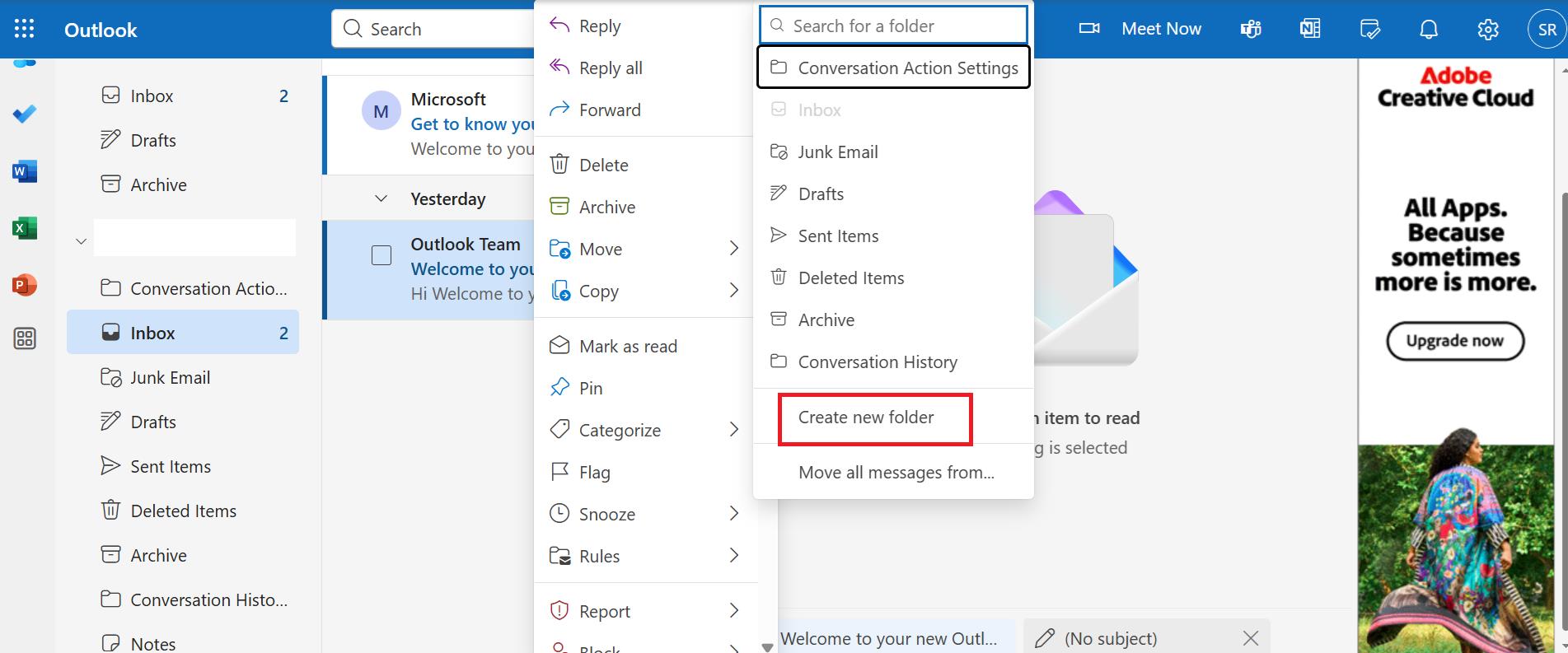Switch to Welcome to your new Outl... tab
This screenshot has height=653, width=1568.
click(896, 638)
